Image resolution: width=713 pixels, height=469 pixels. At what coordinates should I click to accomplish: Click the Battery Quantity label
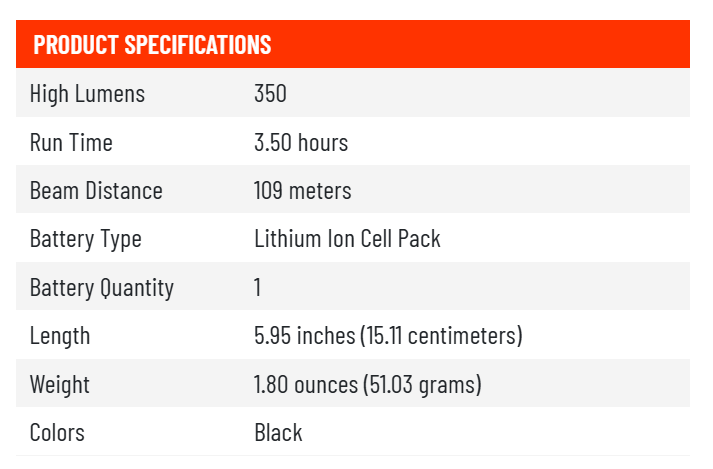pyautogui.click(x=102, y=288)
